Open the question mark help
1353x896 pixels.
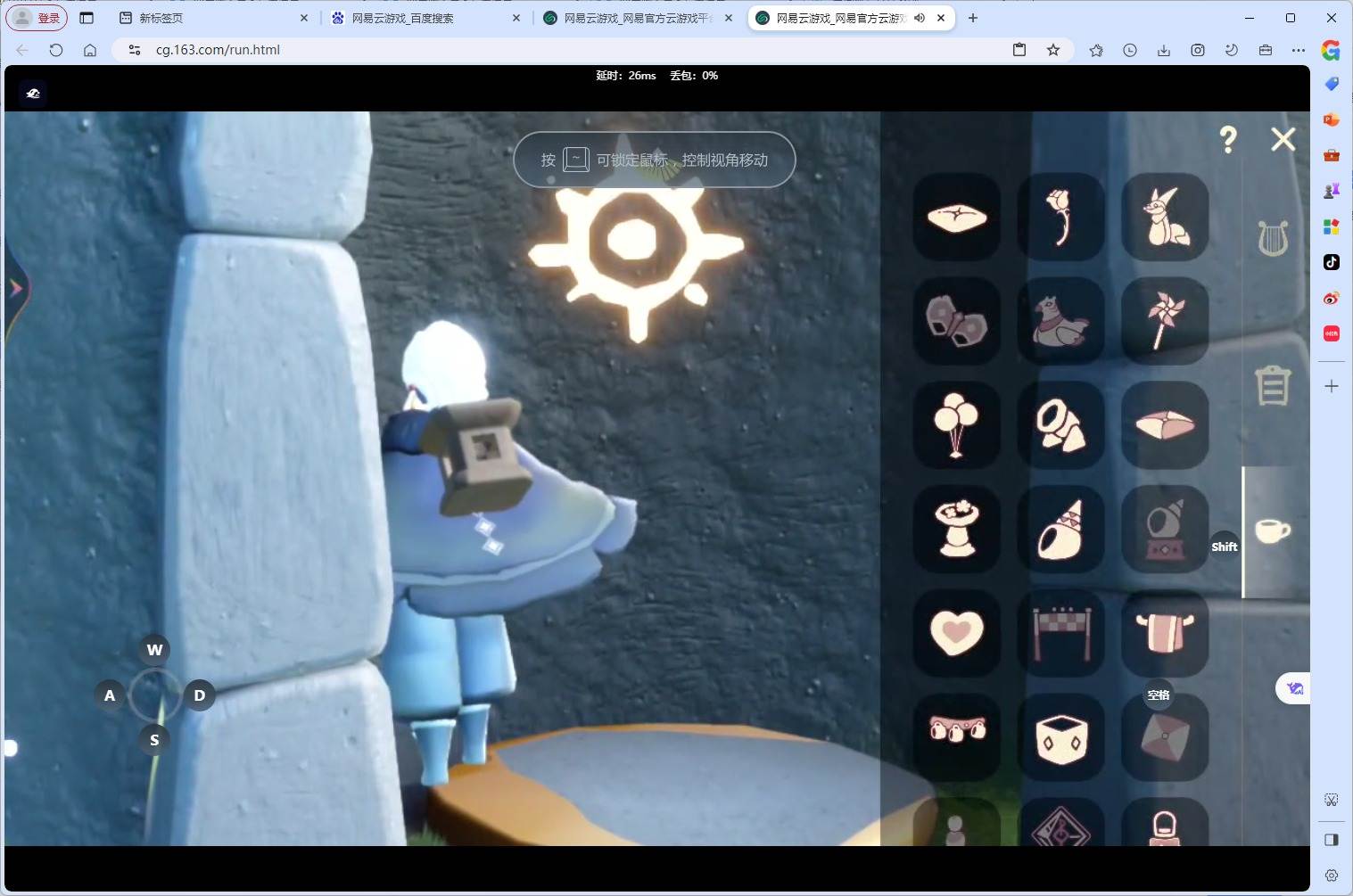[x=1228, y=139]
